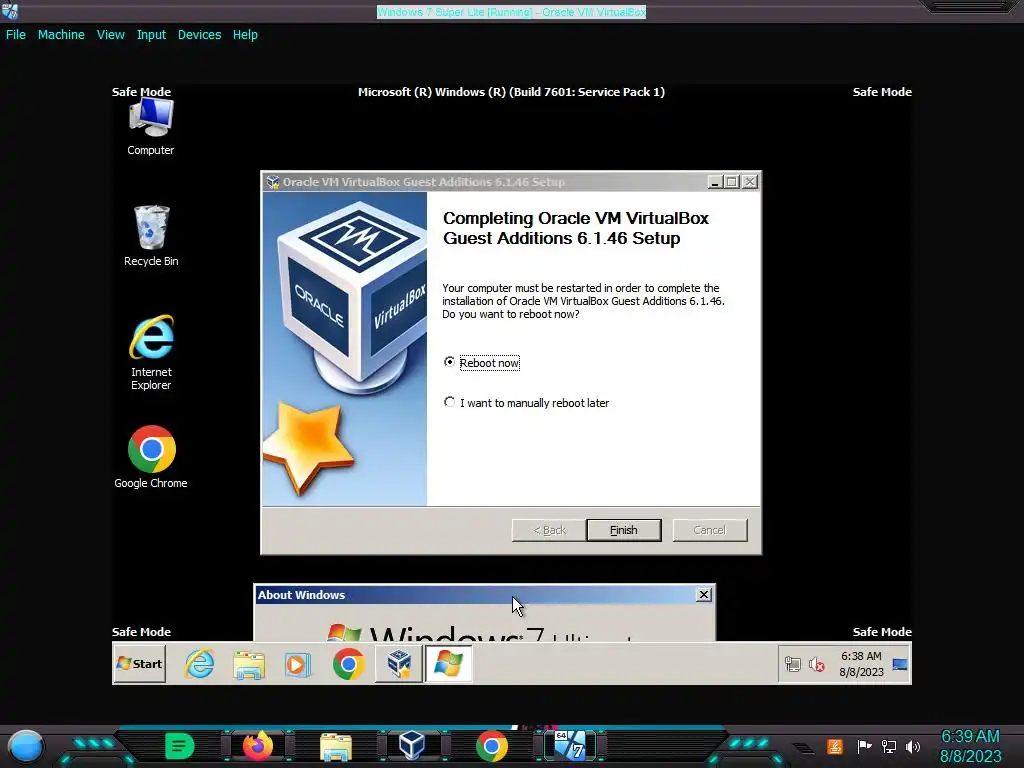The image size is (1024, 768).
Task: Click the Cancel button in setup
Action: pyautogui.click(x=709, y=530)
